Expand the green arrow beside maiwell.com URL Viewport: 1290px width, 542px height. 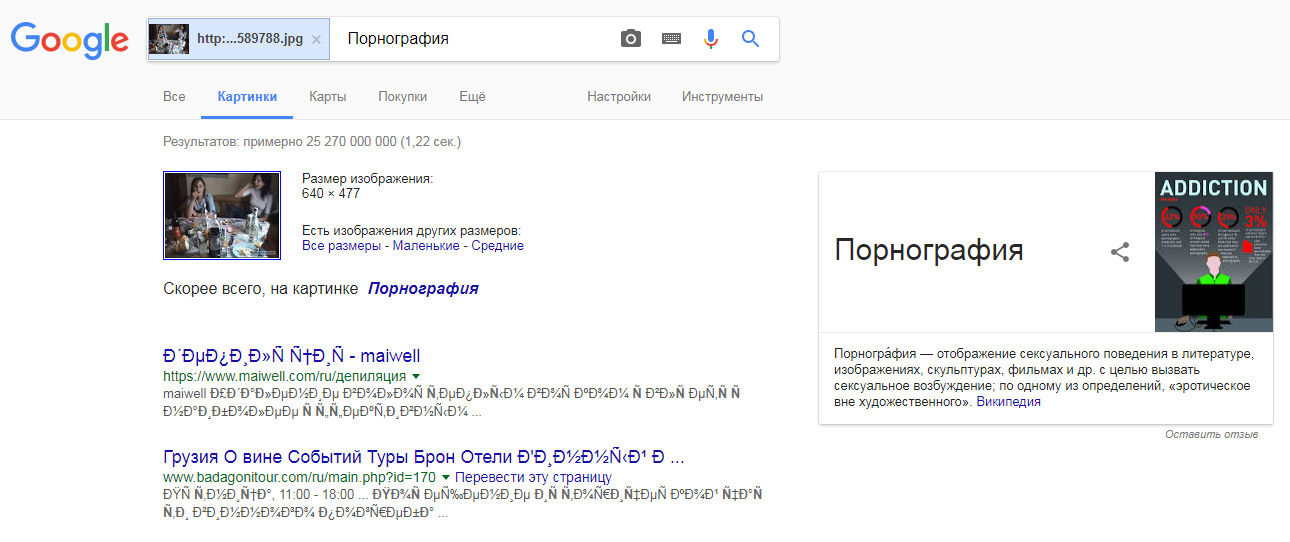416,375
